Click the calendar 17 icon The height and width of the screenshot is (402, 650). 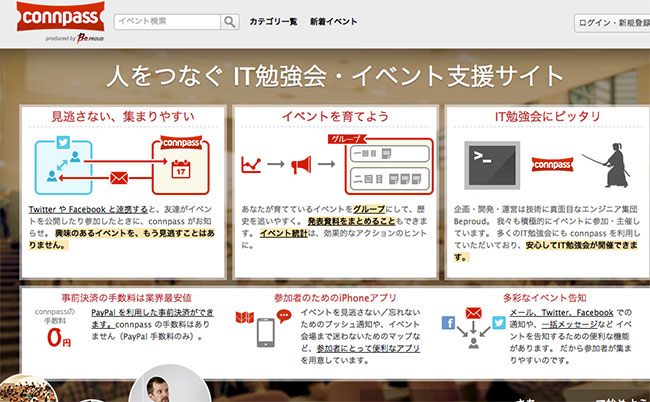(181, 169)
